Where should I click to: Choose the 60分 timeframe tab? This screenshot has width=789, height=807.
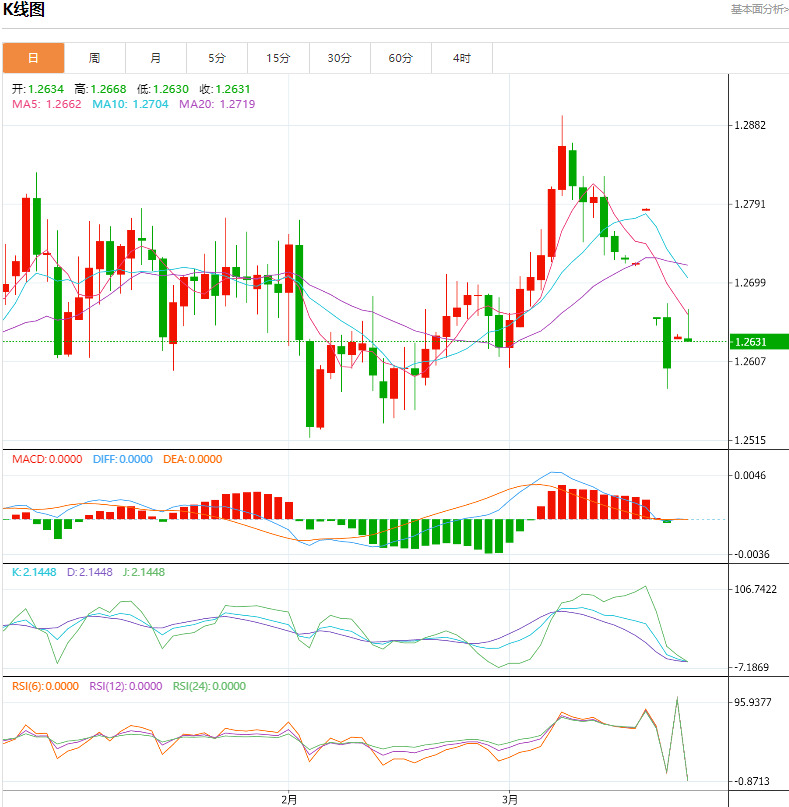(400, 58)
